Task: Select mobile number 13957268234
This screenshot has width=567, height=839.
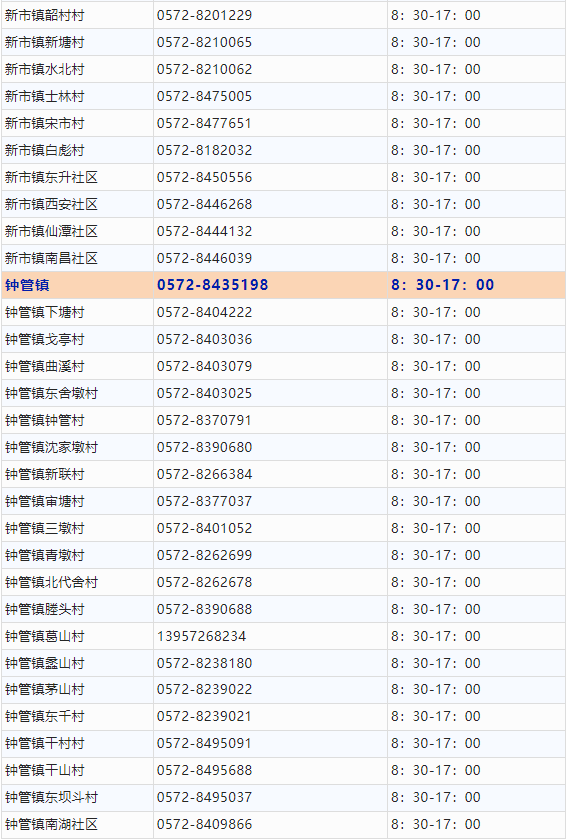Action: pos(201,636)
